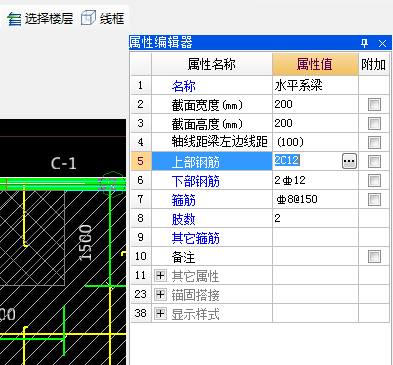Screen dimensions: 393x365
Task: Toggle the 截面高度 附加 checkbox
Action: (374, 123)
